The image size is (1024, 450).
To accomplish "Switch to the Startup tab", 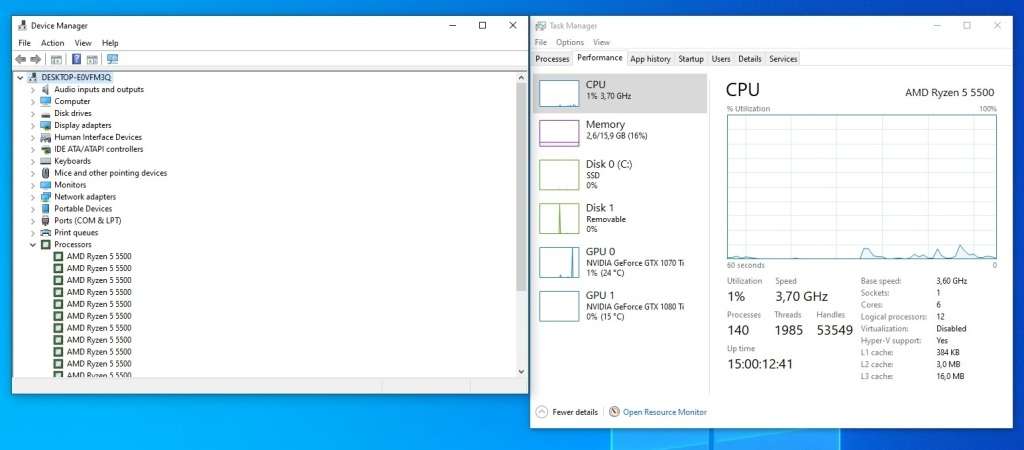I will (x=691, y=59).
